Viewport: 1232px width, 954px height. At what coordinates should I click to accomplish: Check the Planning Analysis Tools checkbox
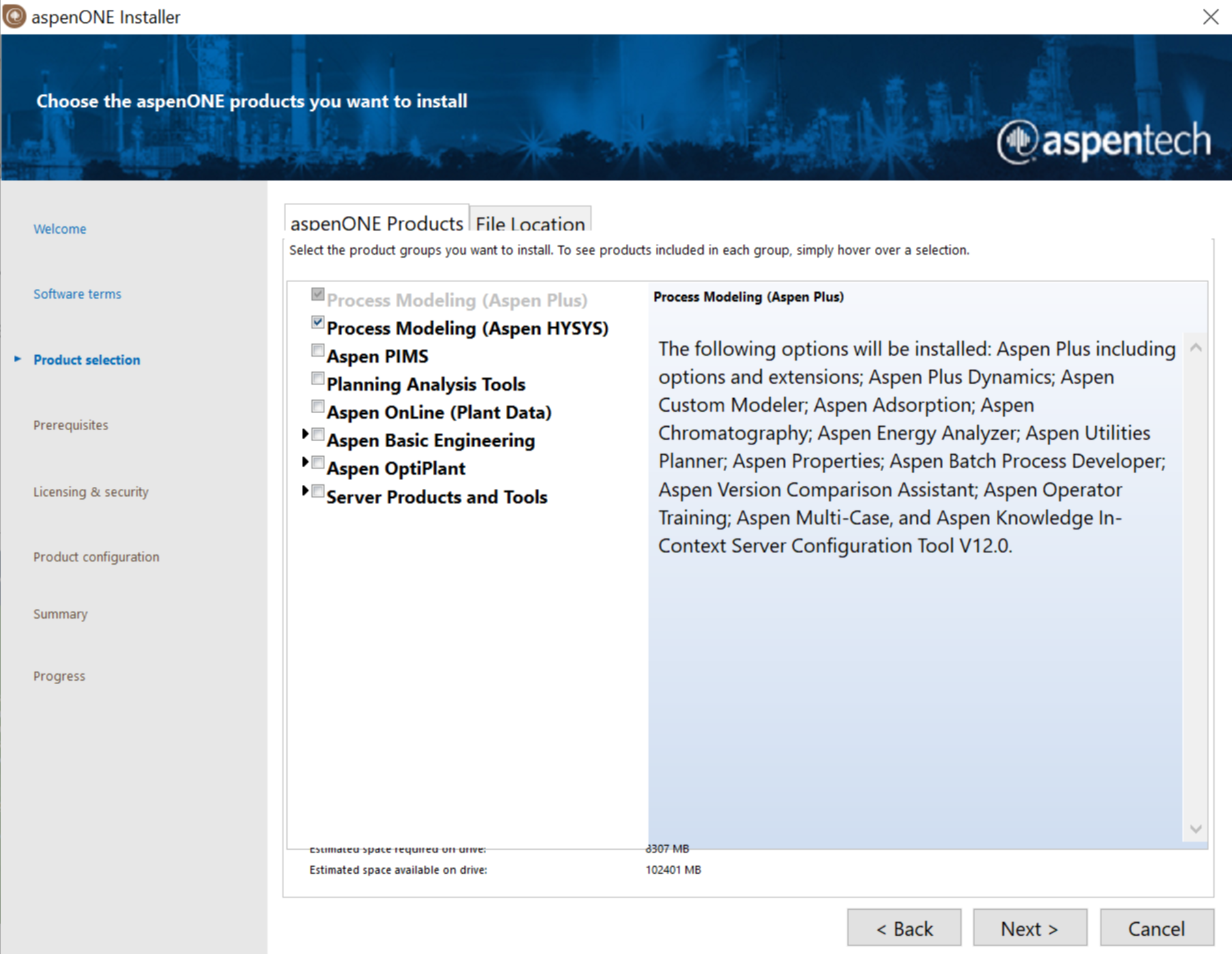pos(317,378)
